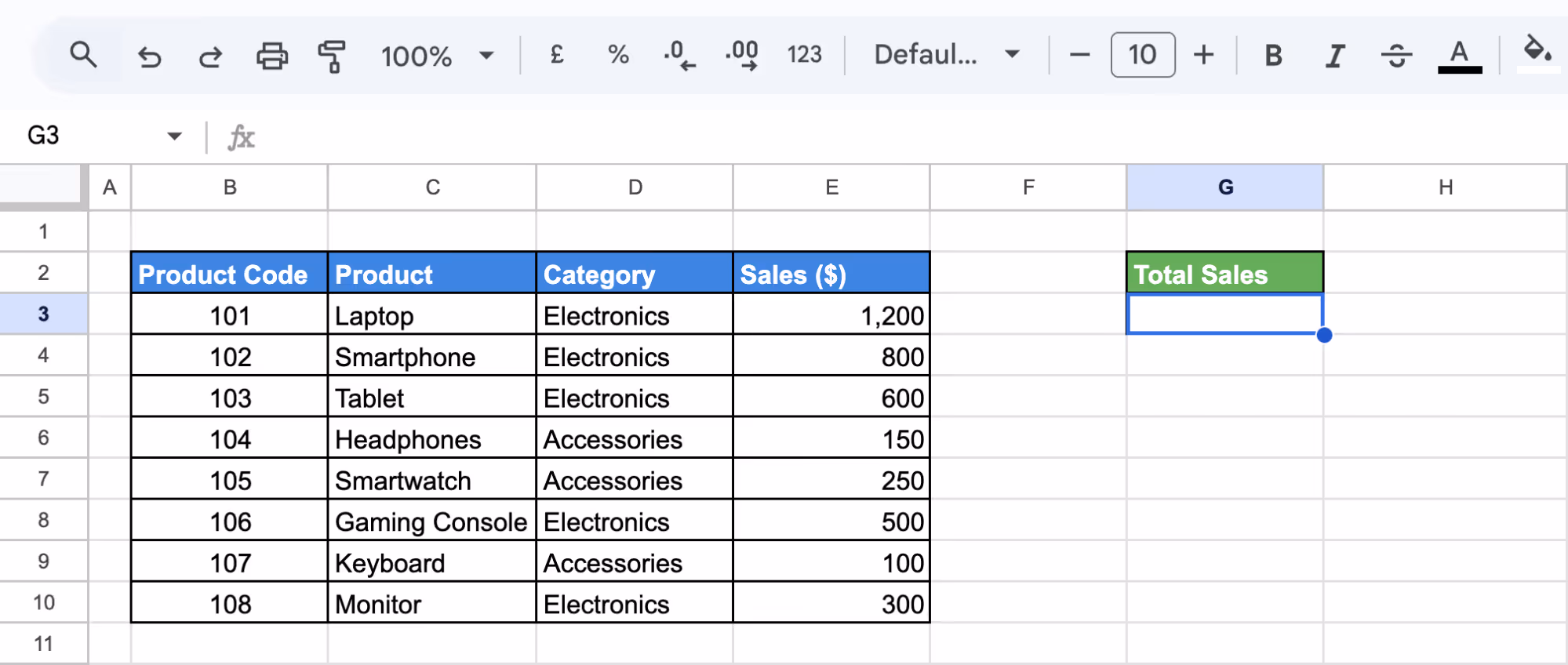Click the search menus magnifier icon
The height and width of the screenshot is (665, 1568).
[83, 55]
